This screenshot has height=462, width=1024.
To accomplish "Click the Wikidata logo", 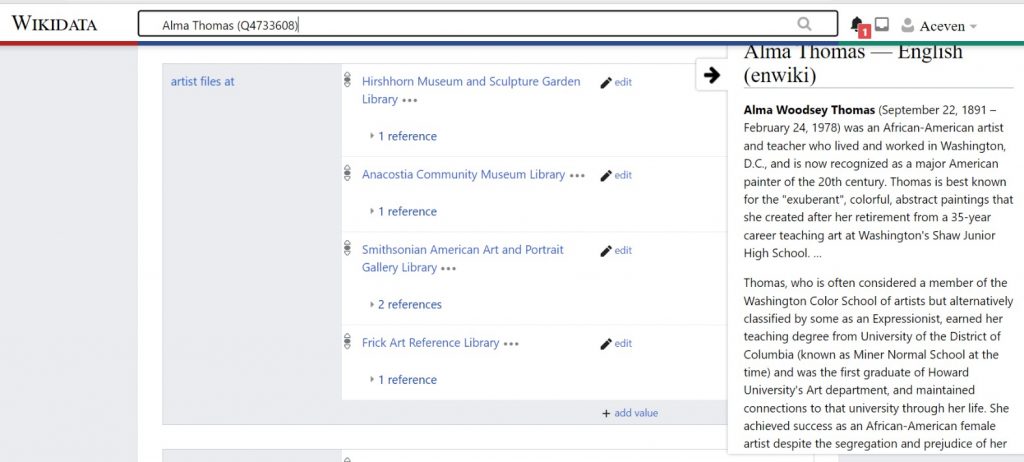I will pyautogui.click(x=54, y=24).
